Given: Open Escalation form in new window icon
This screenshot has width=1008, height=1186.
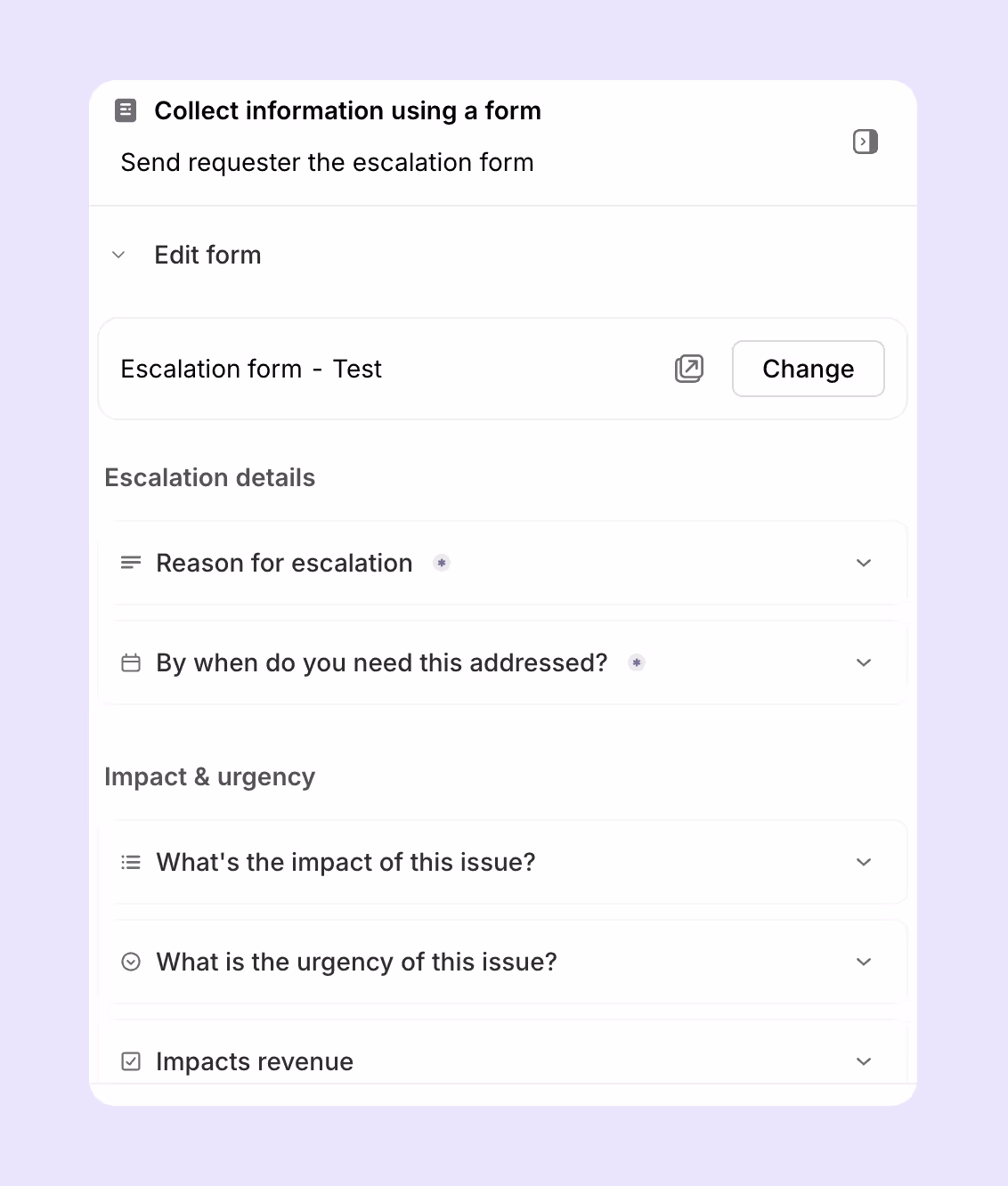Looking at the screenshot, I should [689, 369].
